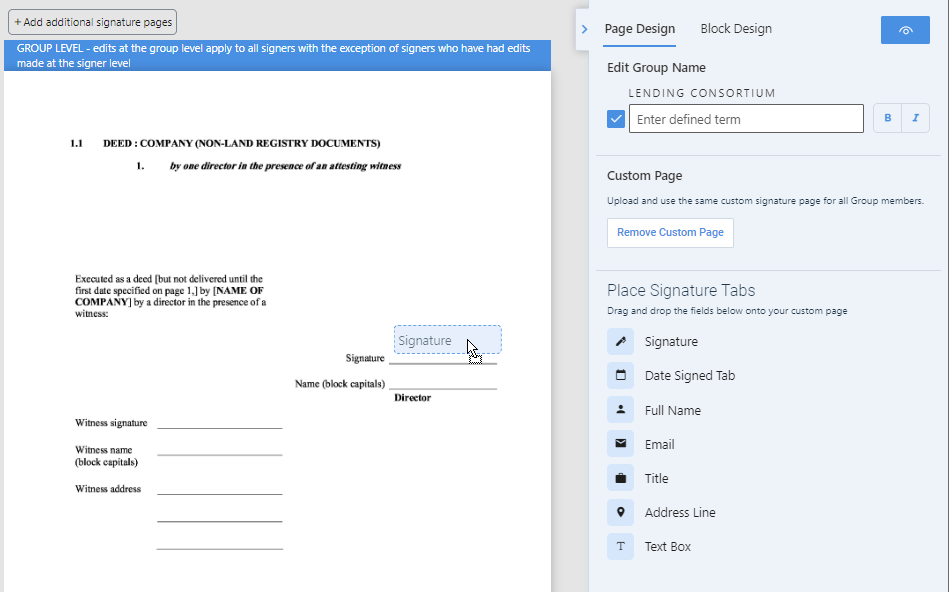Click the Date Signed Tab calendar icon
The width and height of the screenshot is (949, 592).
coord(620,376)
